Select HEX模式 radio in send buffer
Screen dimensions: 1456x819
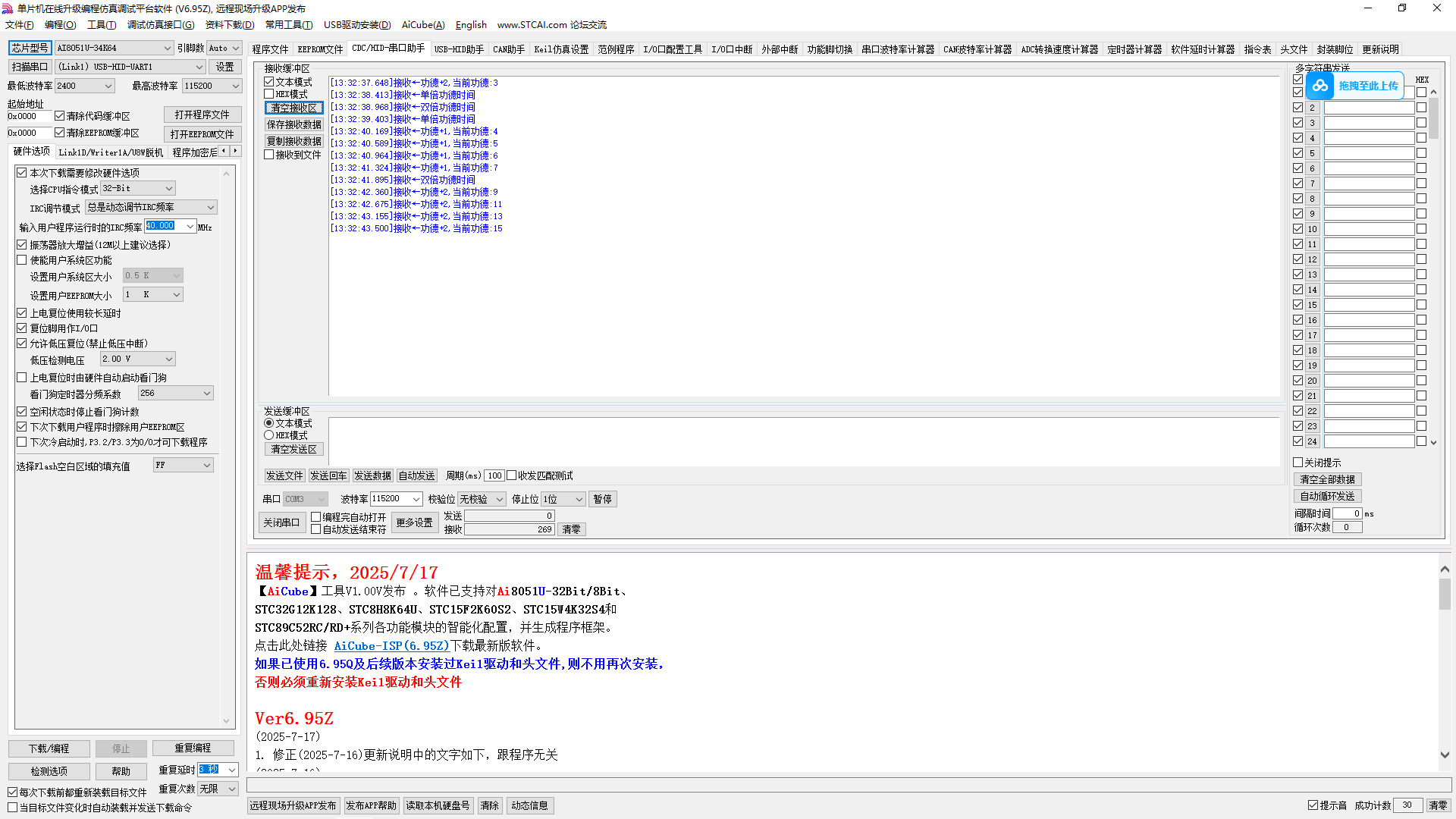[x=269, y=435]
